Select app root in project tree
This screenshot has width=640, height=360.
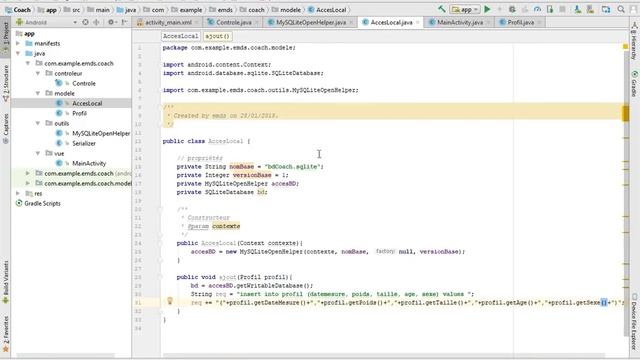click(29, 33)
